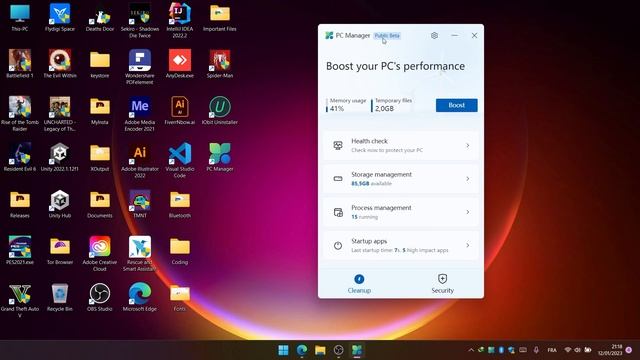
Task: Switch to the Security tab
Action: point(442,284)
